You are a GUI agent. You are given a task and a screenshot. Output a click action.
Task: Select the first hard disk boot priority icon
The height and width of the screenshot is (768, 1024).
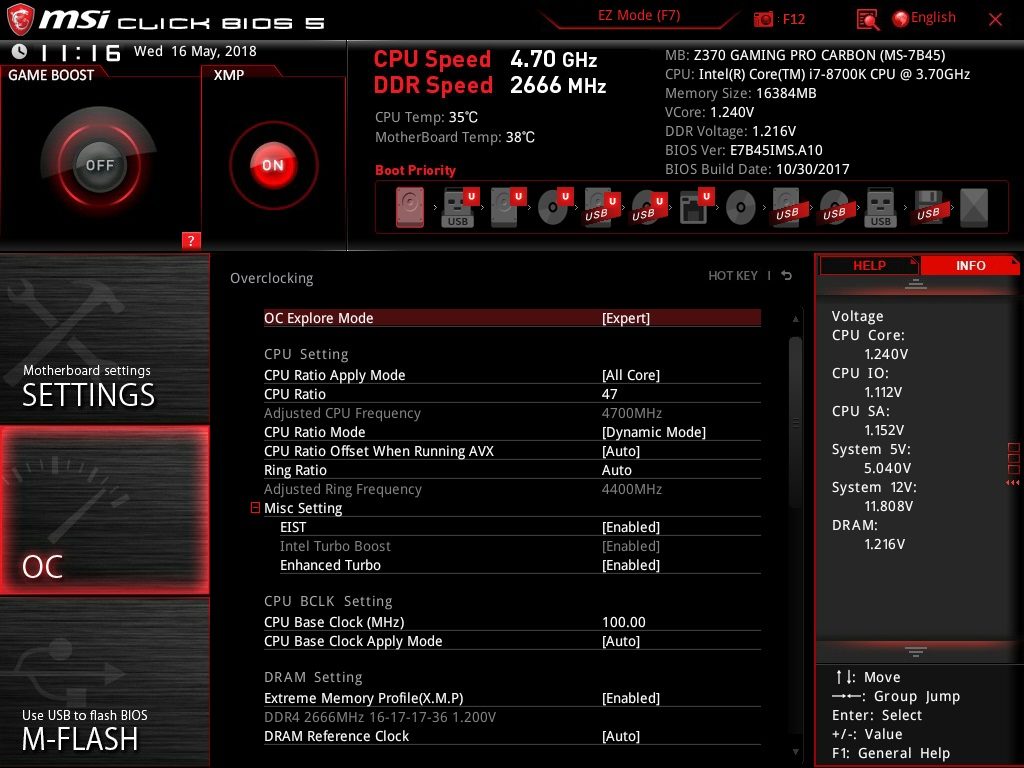point(410,208)
